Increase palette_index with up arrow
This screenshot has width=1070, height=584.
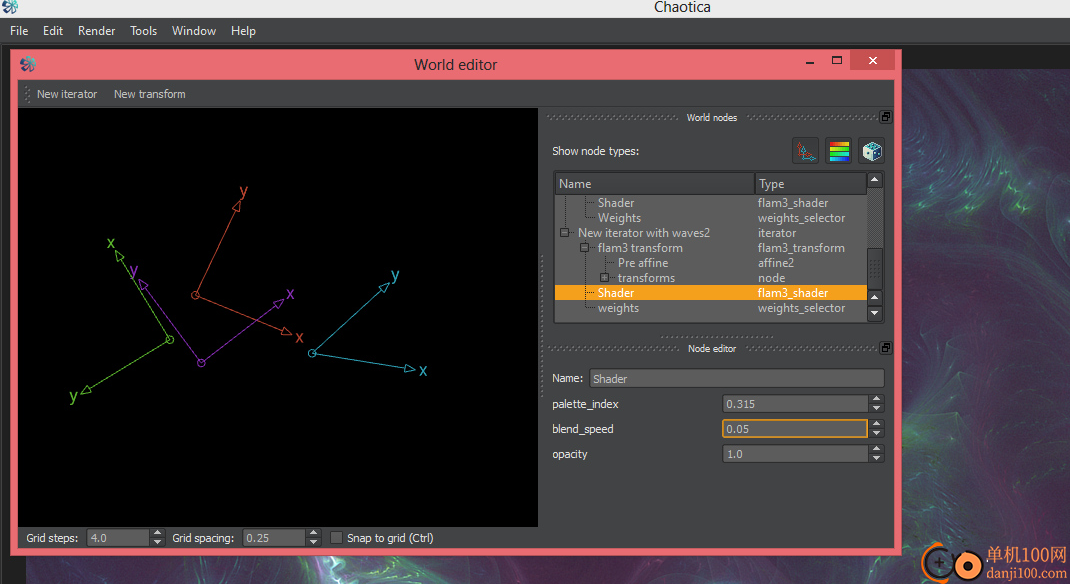point(877,399)
